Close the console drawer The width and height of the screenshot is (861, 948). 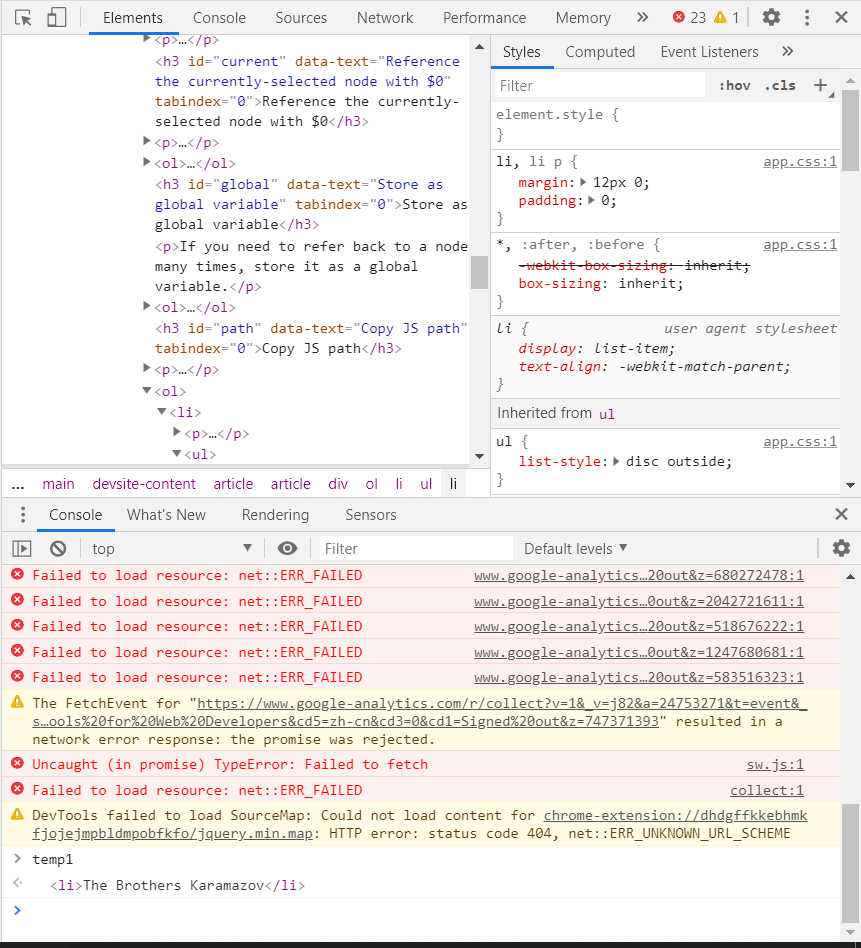pyautogui.click(x=841, y=514)
